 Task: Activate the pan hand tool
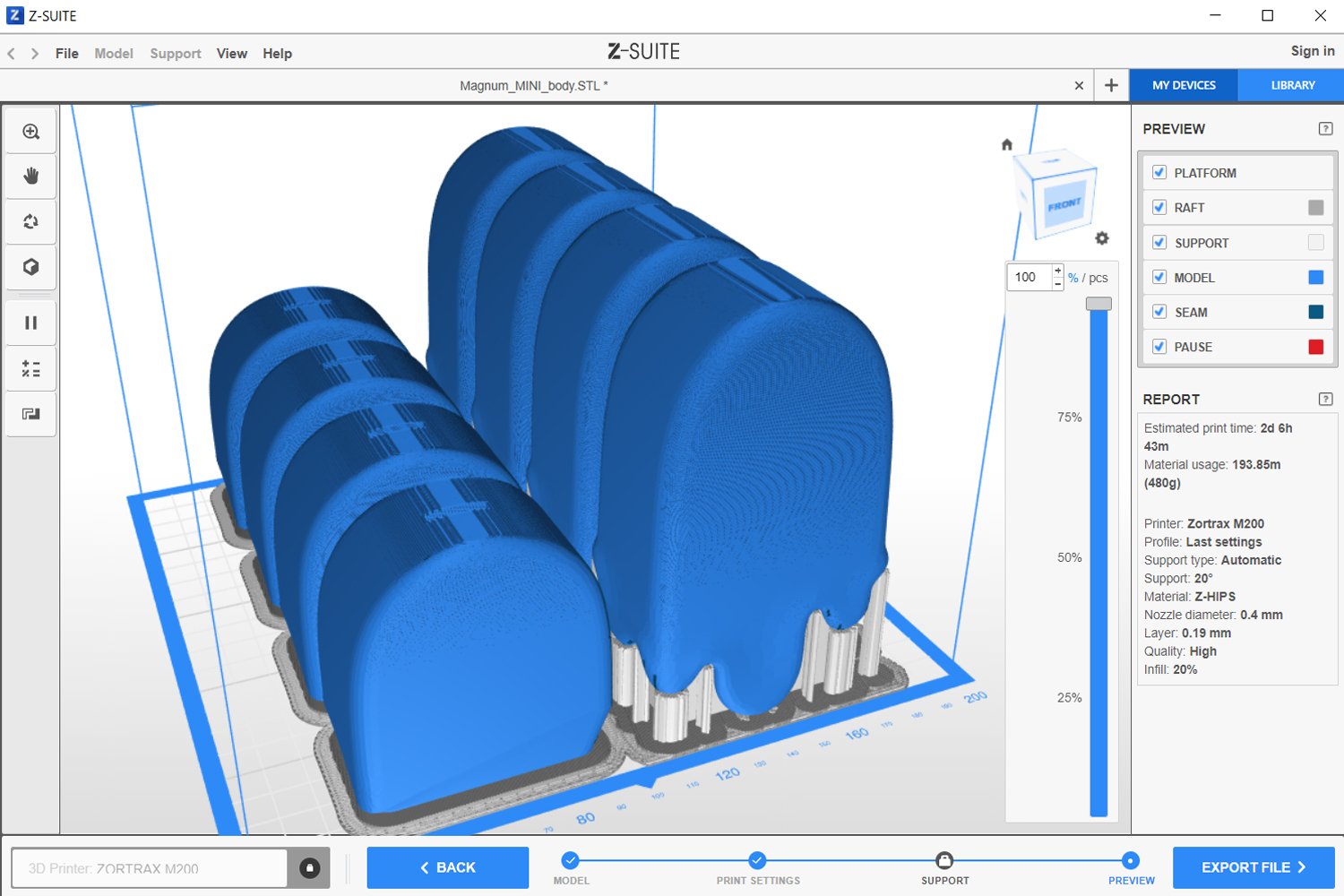click(x=31, y=177)
